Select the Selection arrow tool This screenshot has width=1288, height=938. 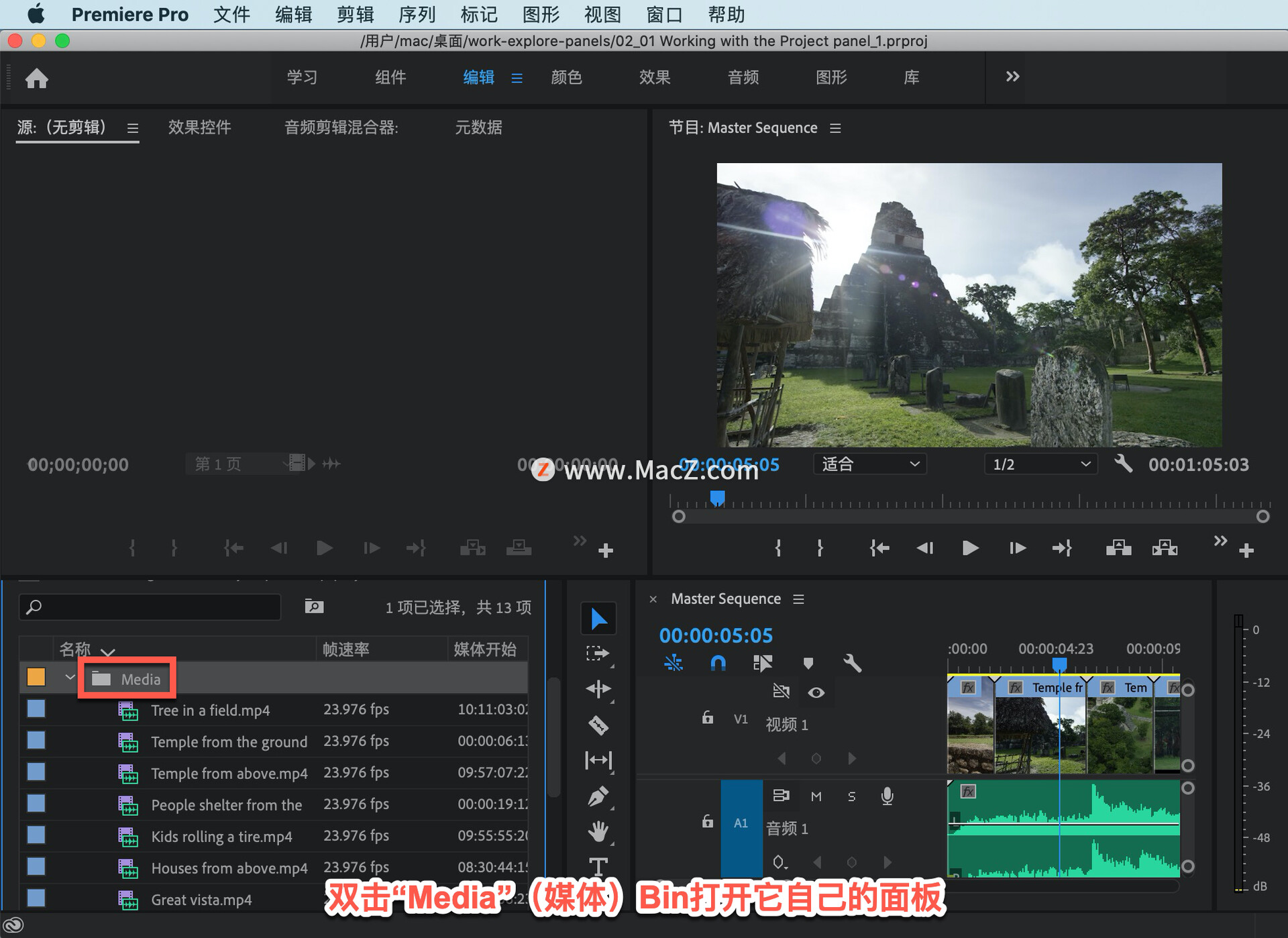(x=598, y=619)
